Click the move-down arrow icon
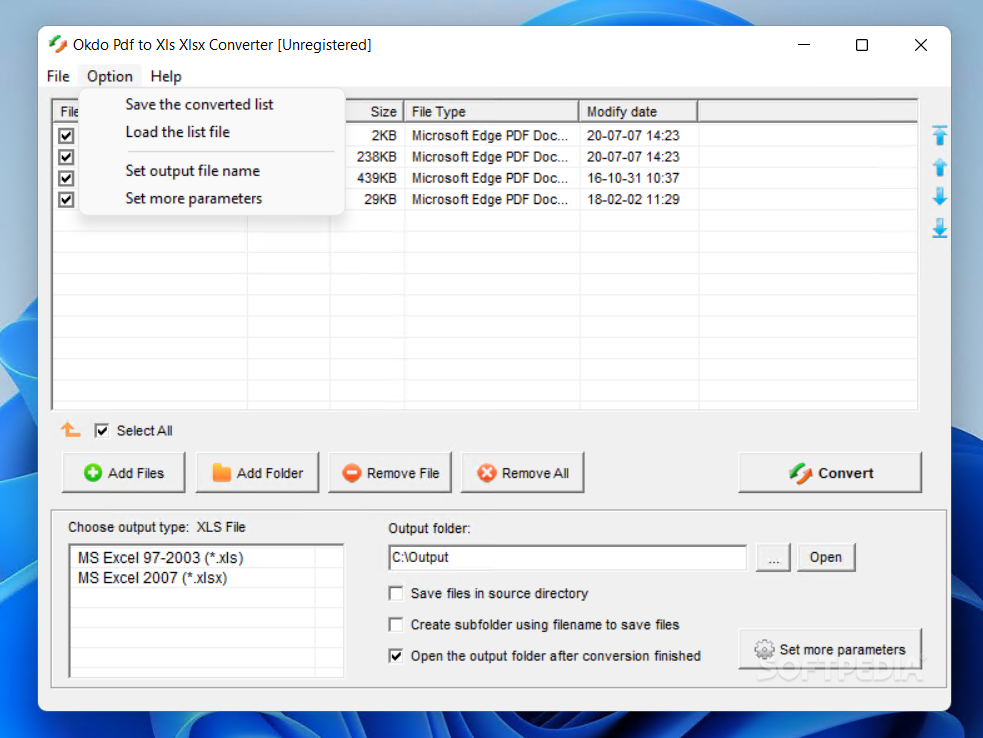 [x=939, y=196]
